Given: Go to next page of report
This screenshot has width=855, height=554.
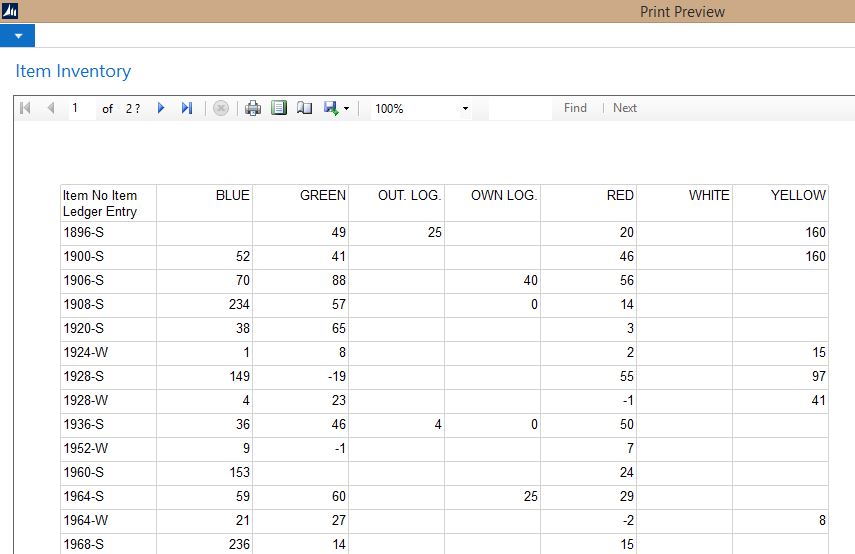Looking at the screenshot, I should 161,108.
